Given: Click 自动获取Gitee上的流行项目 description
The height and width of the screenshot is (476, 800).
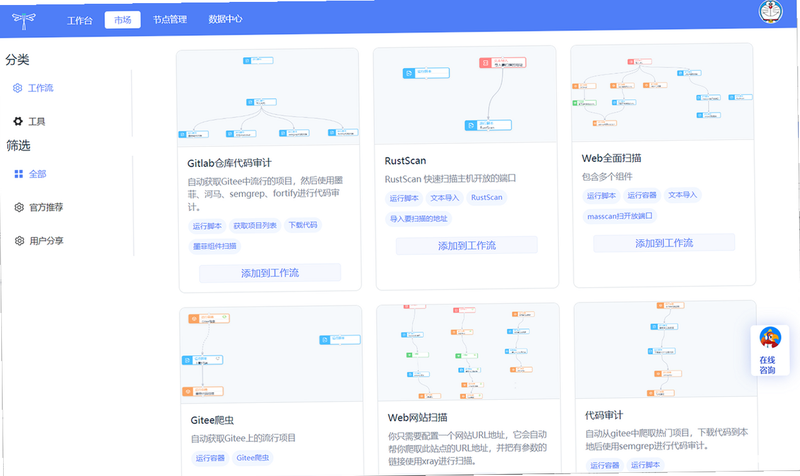Looking at the screenshot, I should tap(243, 438).
